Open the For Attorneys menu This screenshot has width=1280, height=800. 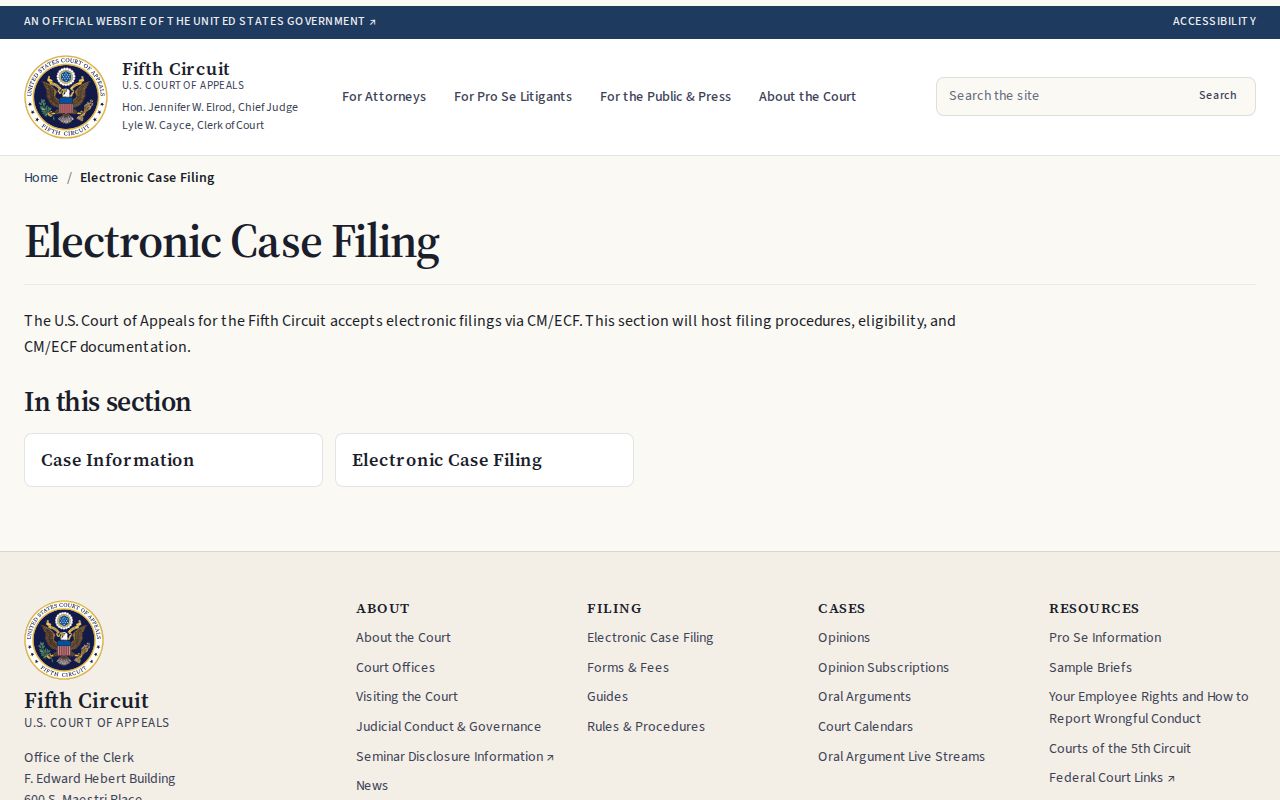pos(384,96)
